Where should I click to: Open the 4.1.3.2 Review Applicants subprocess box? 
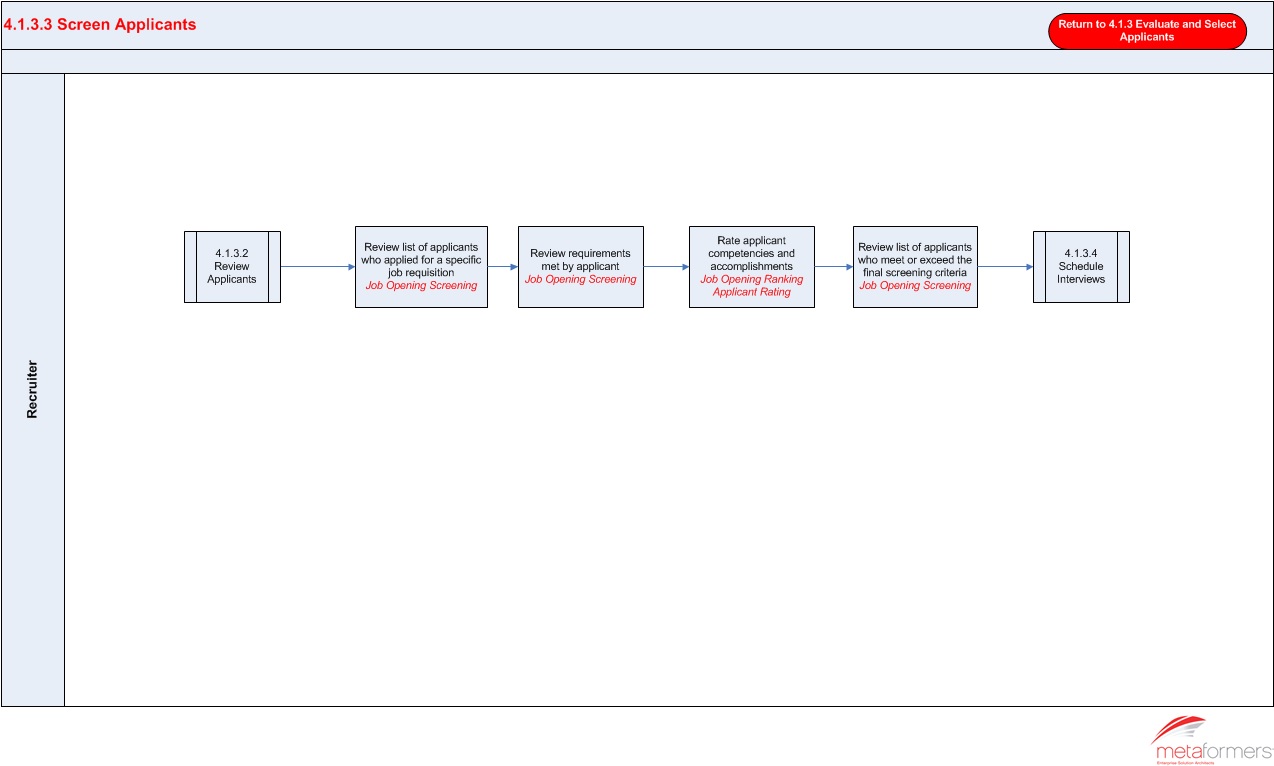[x=232, y=267]
